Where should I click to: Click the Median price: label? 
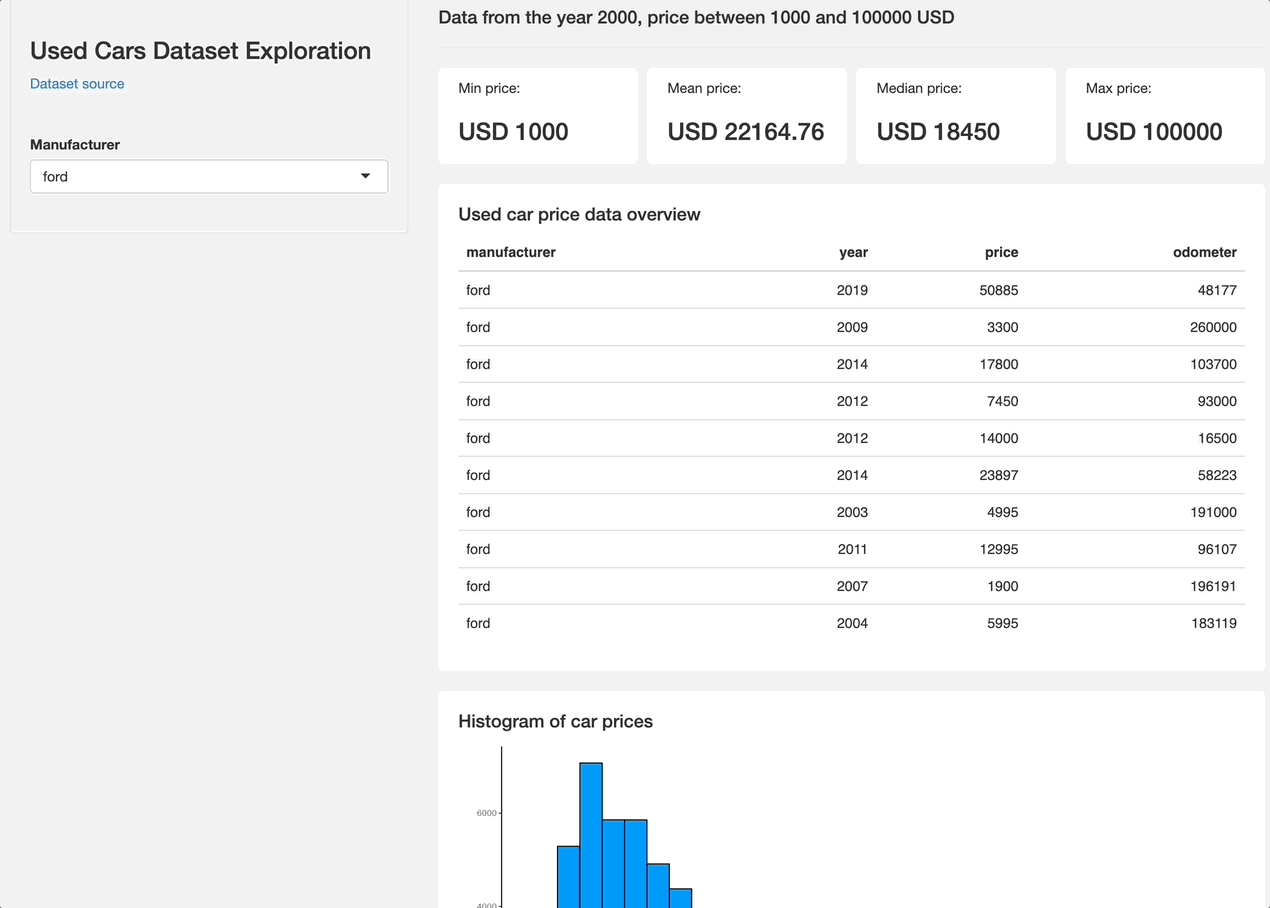[919, 89]
